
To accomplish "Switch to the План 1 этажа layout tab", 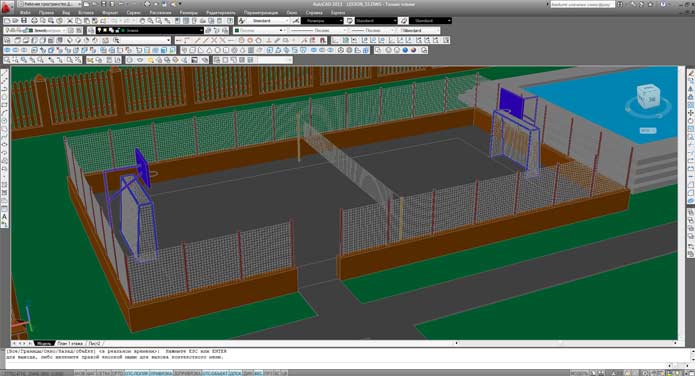I will click(x=70, y=344).
